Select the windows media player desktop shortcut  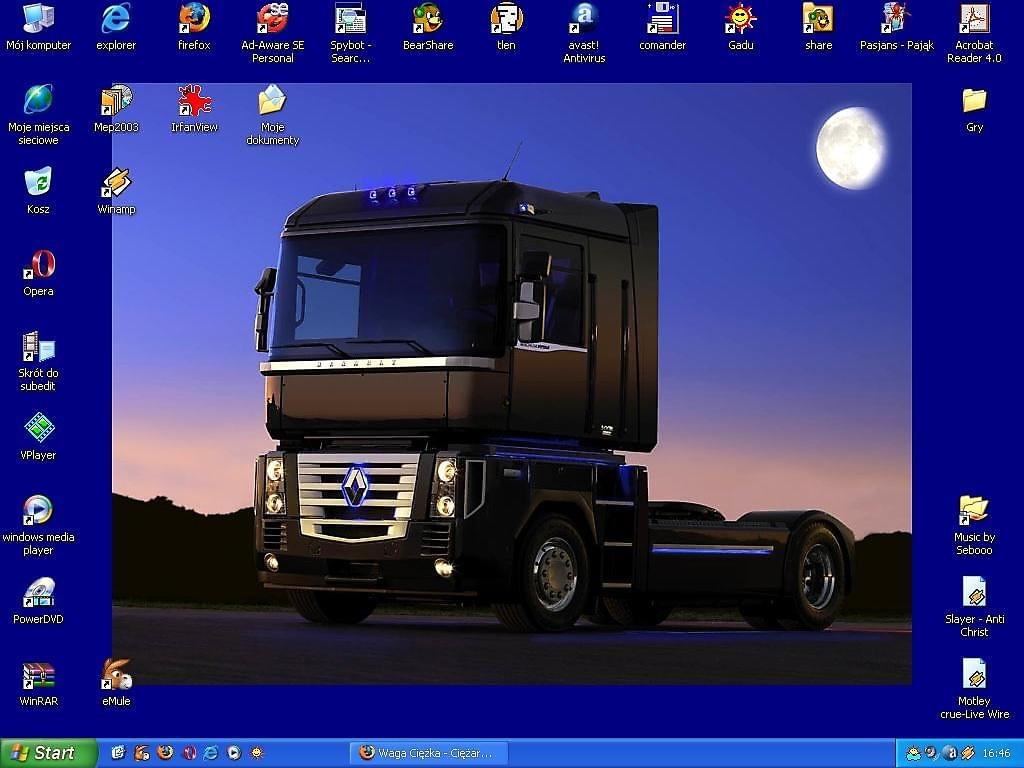[39, 525]
